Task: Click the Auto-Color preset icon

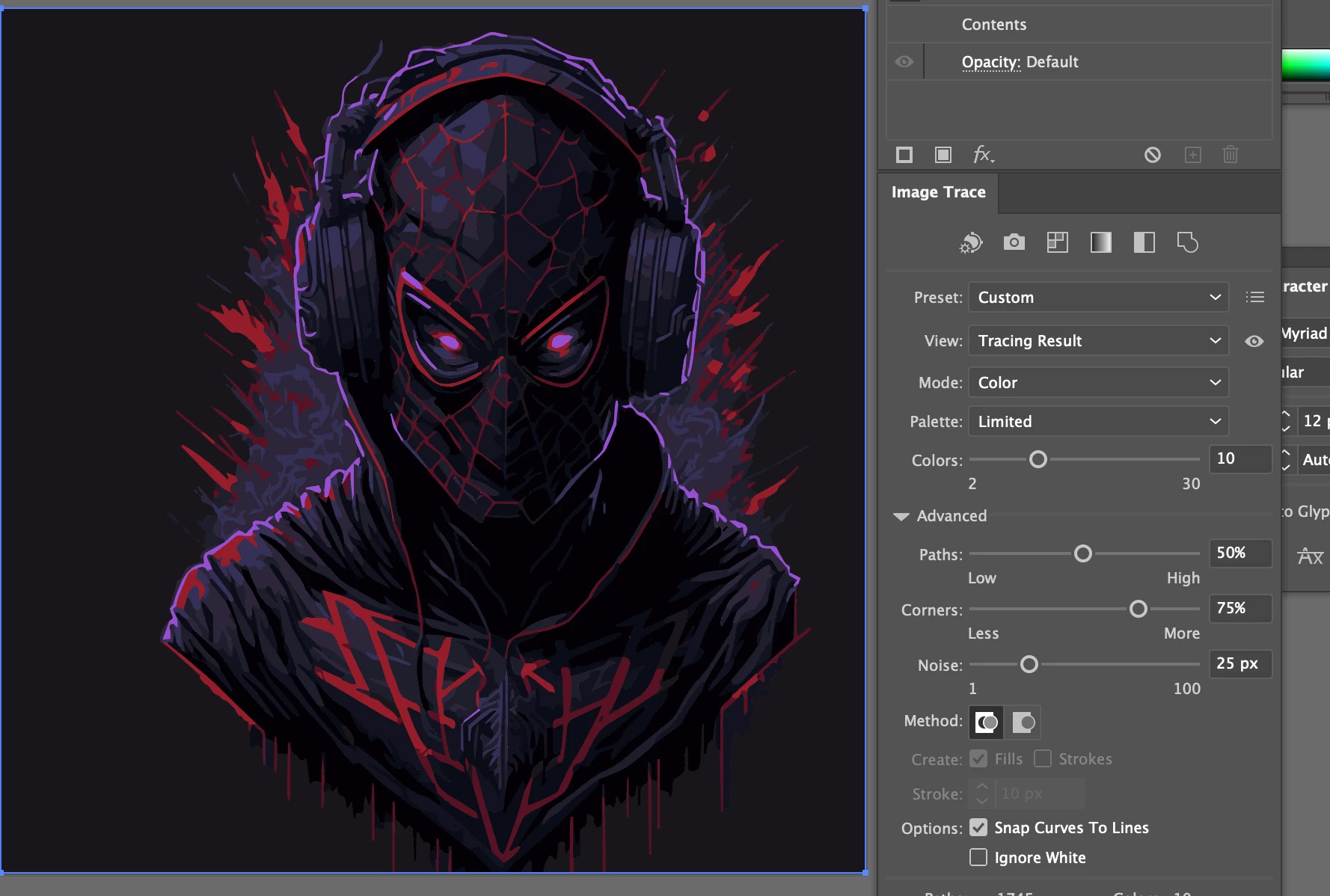Action: point(971,242)
